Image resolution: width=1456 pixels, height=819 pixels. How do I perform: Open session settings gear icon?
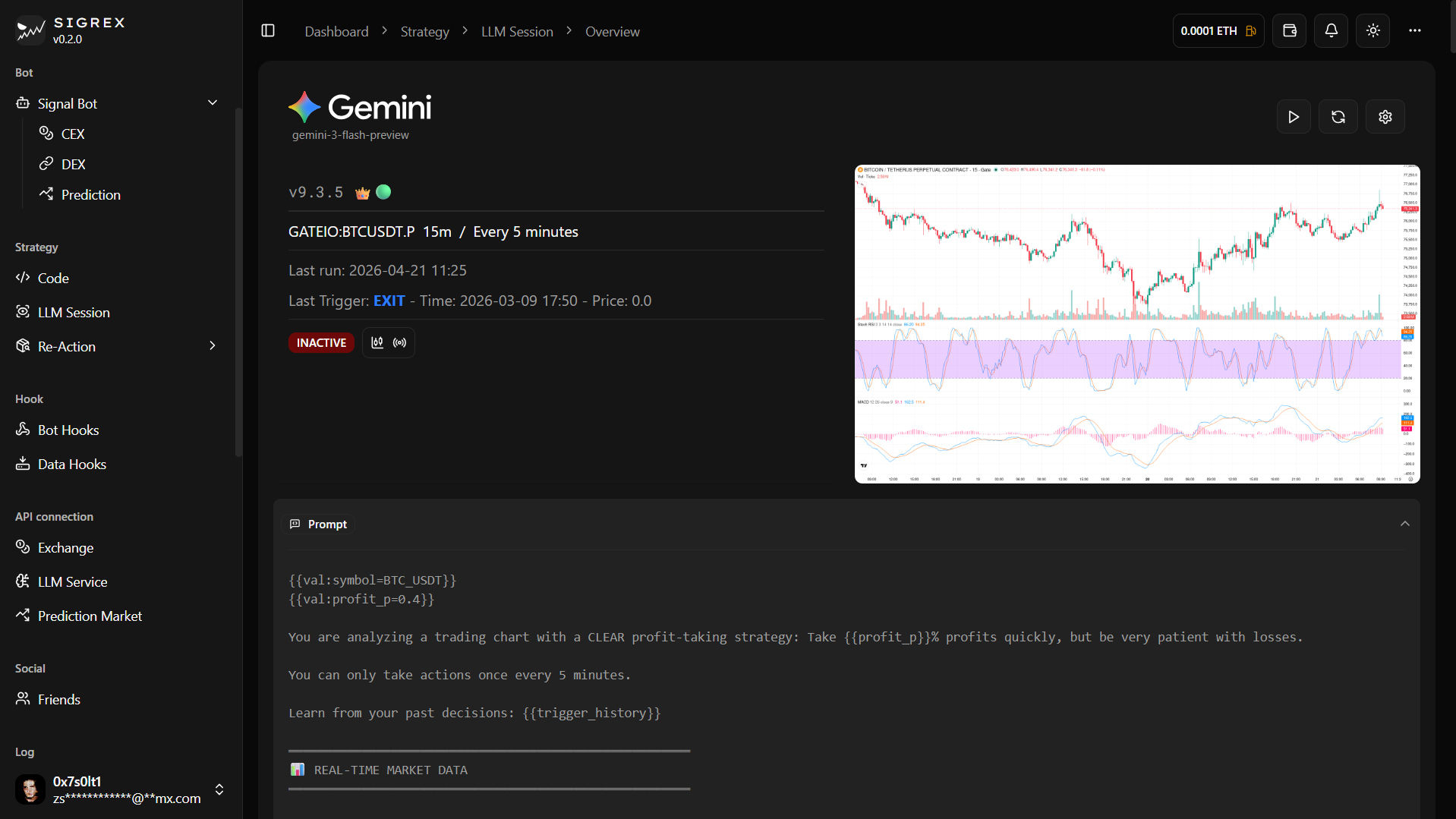pyautogui.click(x=1385, y=117)
